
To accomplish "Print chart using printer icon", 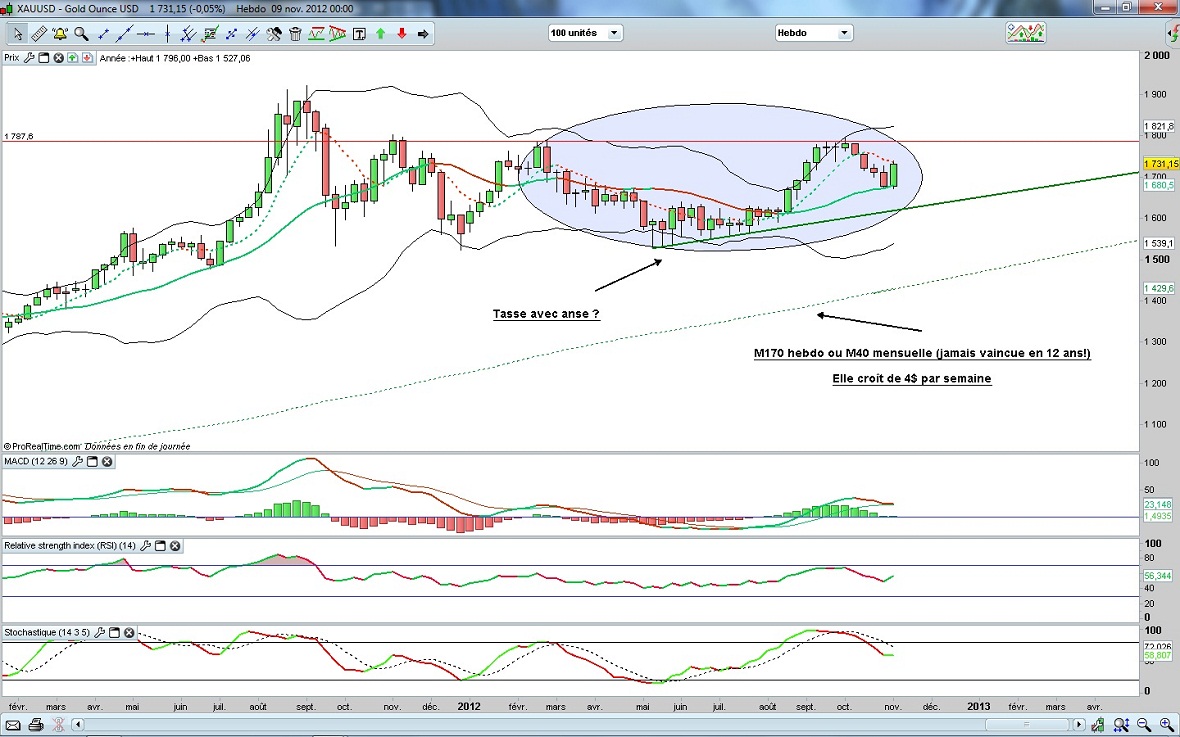I will tap(36, 725).
